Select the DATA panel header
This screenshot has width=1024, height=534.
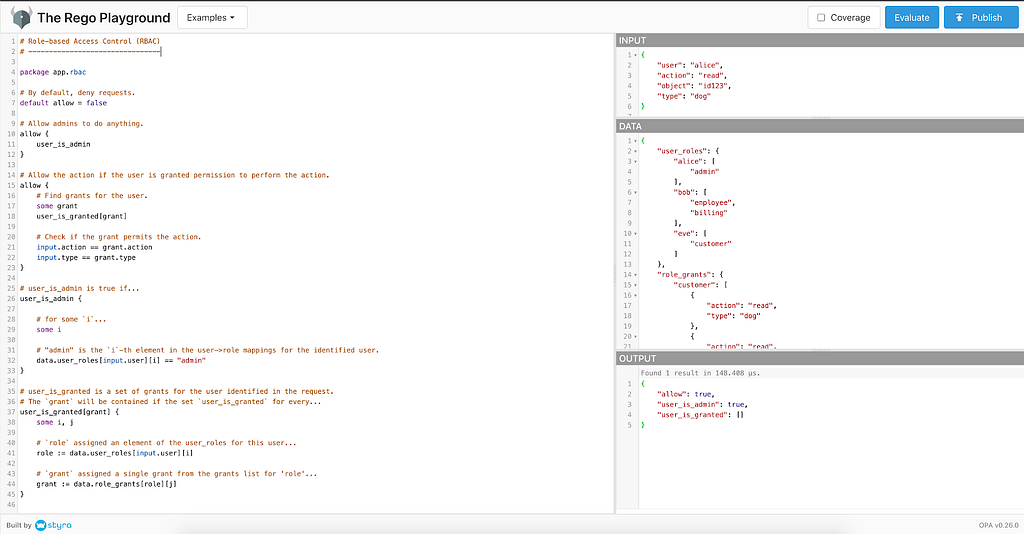pos(820,126)
